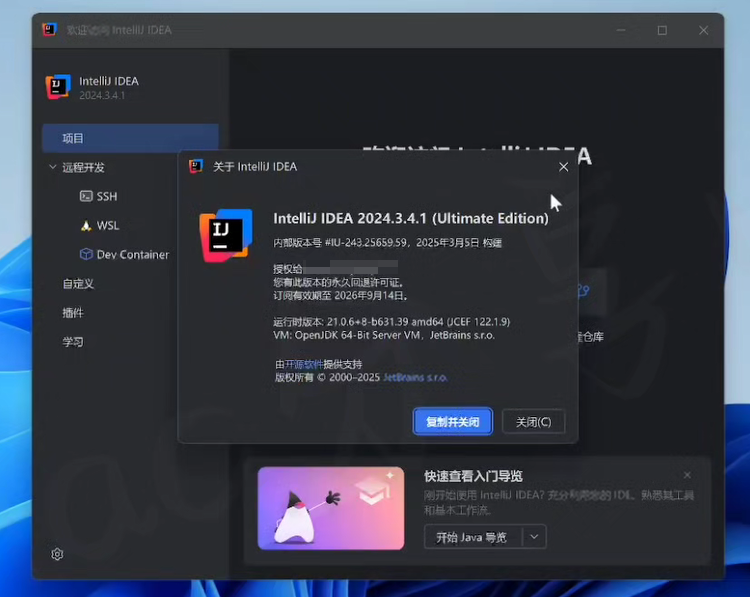Click version 2024.3.4.1 under sidebar IntelliJ IDEA
Screen dimensions: 750x597
pos(102,96)
